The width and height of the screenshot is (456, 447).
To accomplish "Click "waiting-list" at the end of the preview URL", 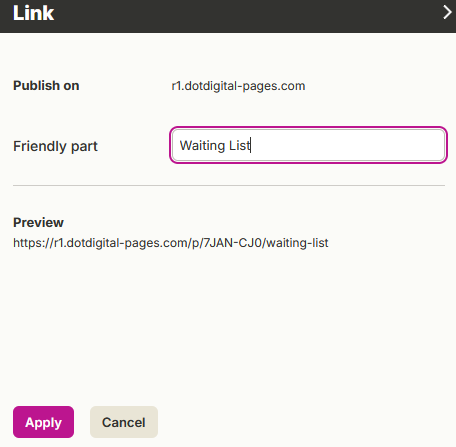I will click(298, 243).
